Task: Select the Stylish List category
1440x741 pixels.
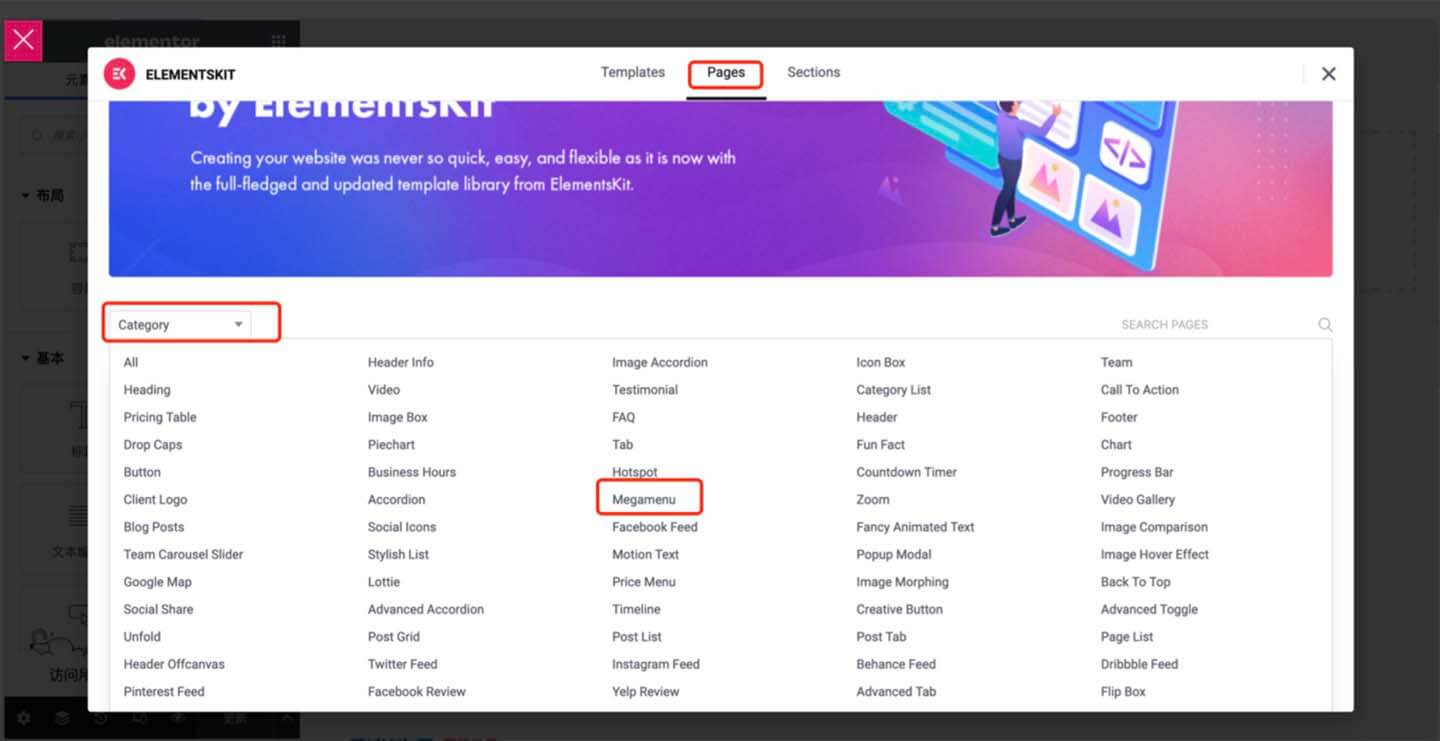Action: [398, 554]
